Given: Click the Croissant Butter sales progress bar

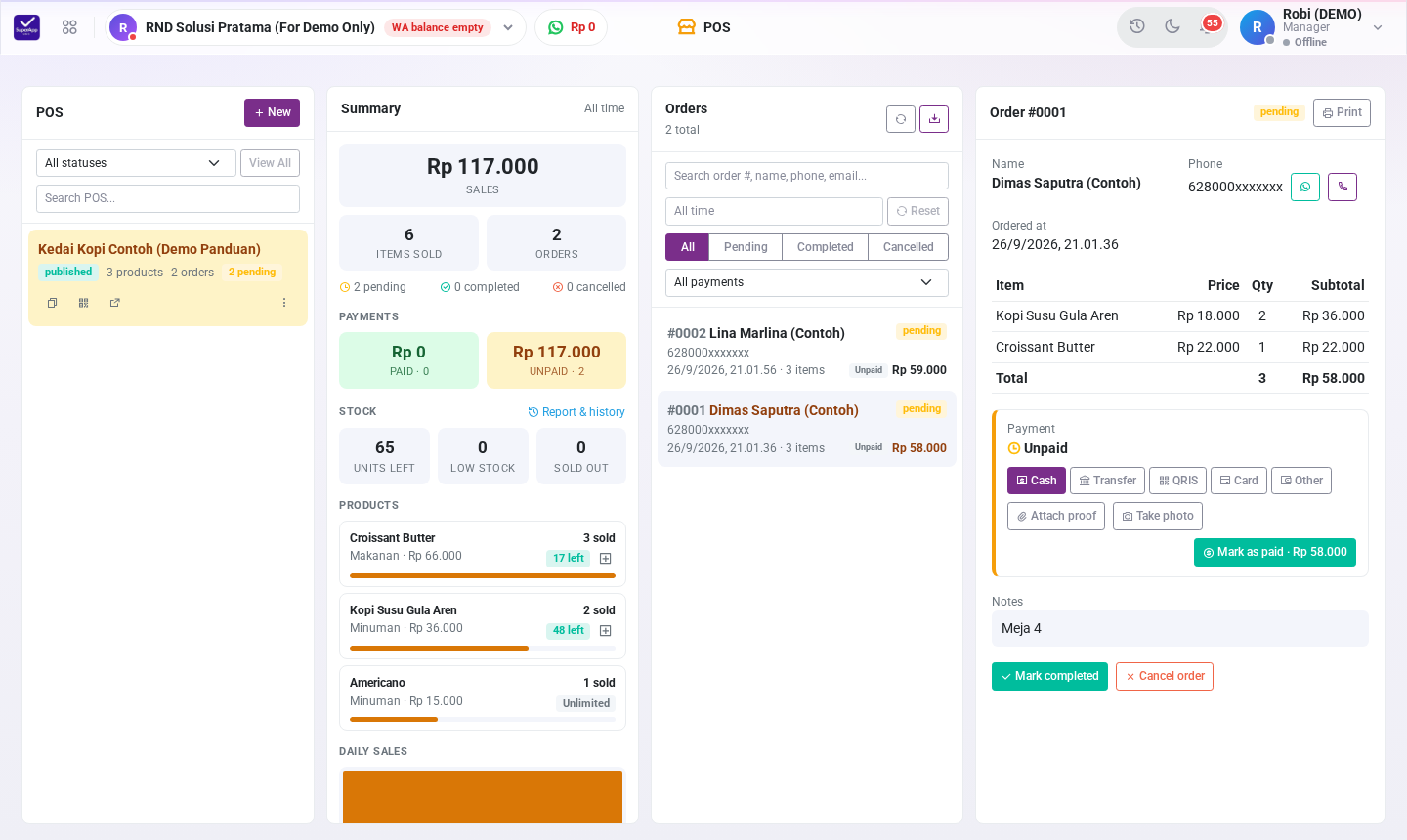Looking at the screenshot, I should click(x=483, y=575).
